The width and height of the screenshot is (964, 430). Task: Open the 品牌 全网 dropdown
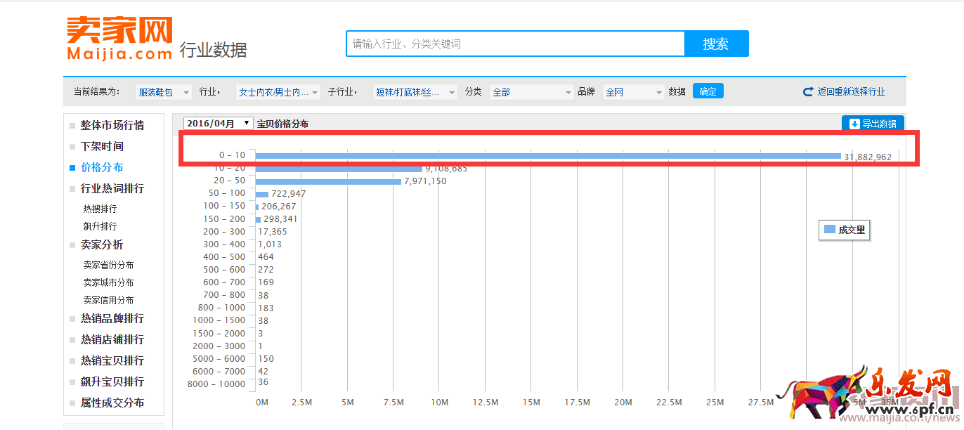(x=633, y=92)
